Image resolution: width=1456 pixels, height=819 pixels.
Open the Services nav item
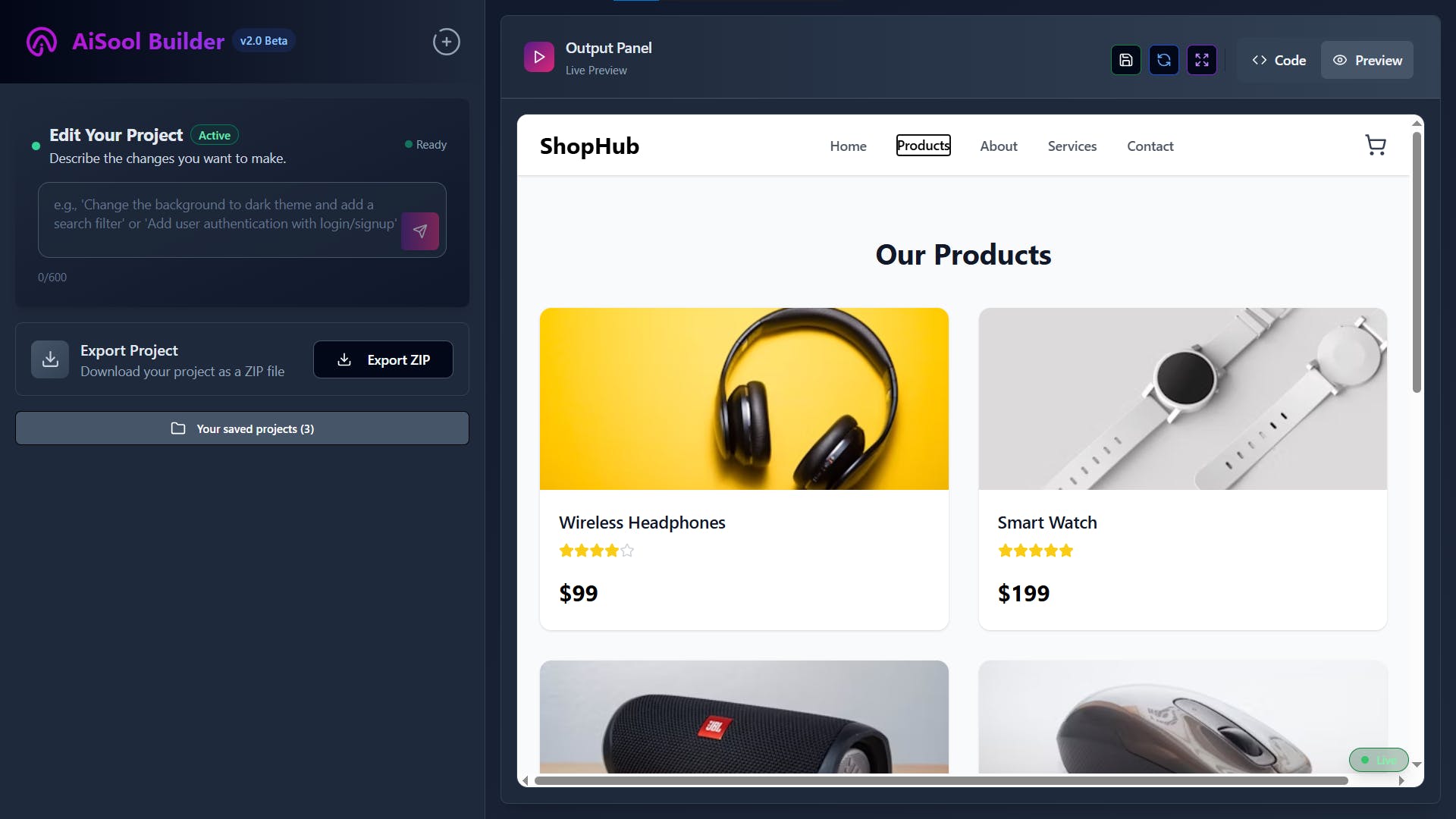click(x=1072, y=146)
